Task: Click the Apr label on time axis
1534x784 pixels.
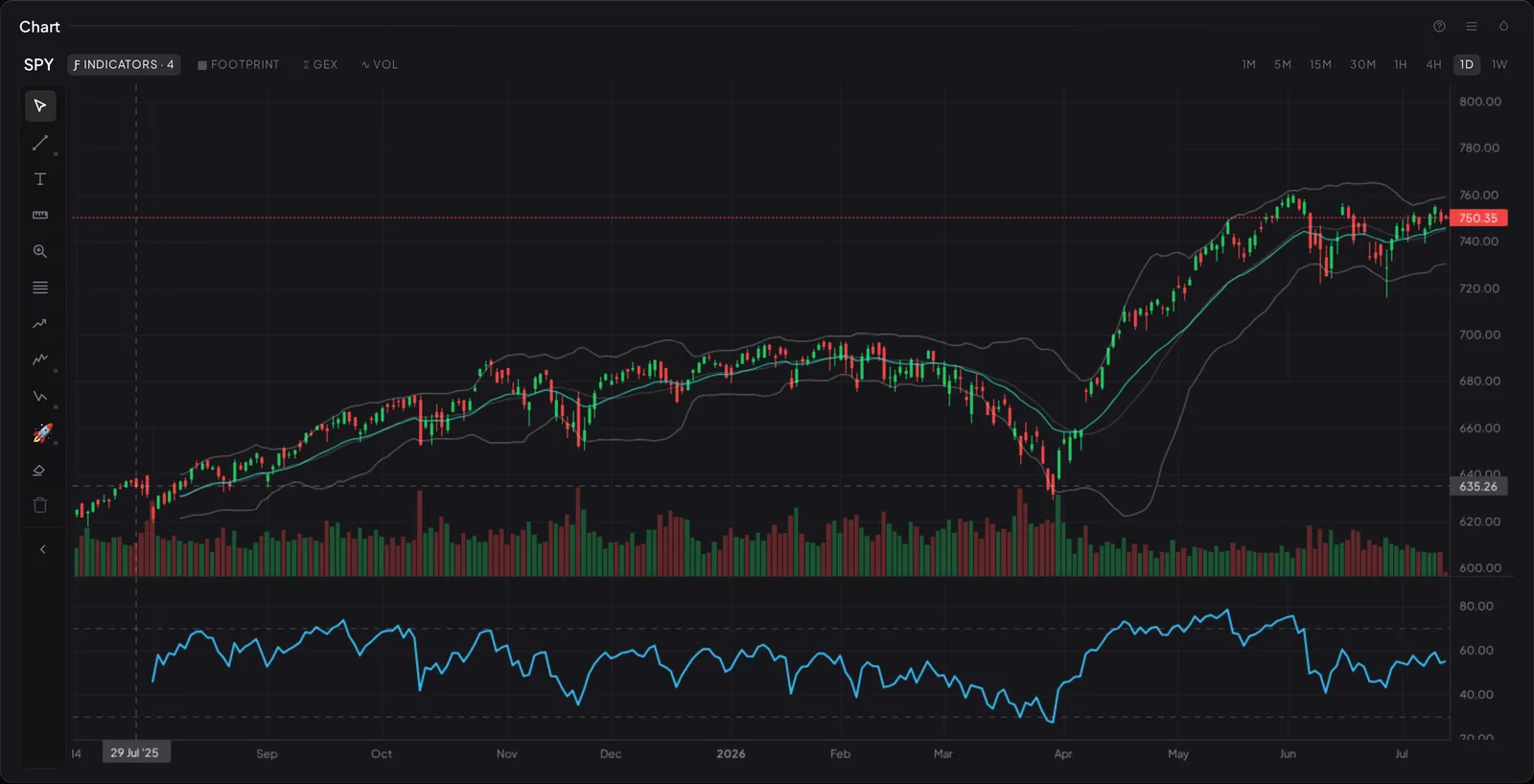Action: [1063, 754]
